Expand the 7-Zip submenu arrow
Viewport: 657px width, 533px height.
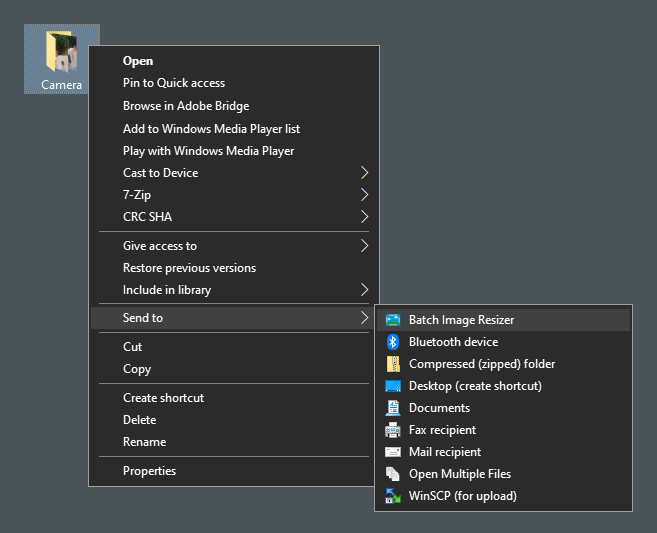tap(365, 195)
